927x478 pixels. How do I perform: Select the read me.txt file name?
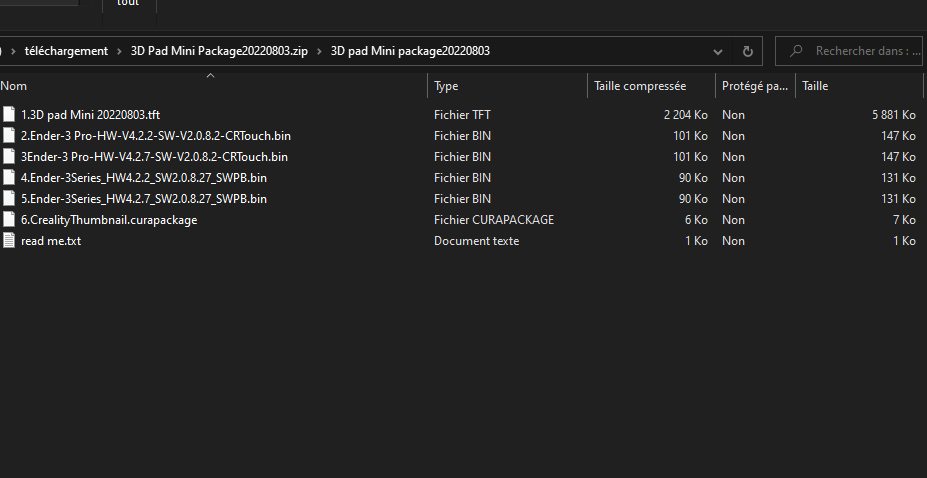pyautogui.click(x=51, y=240)
